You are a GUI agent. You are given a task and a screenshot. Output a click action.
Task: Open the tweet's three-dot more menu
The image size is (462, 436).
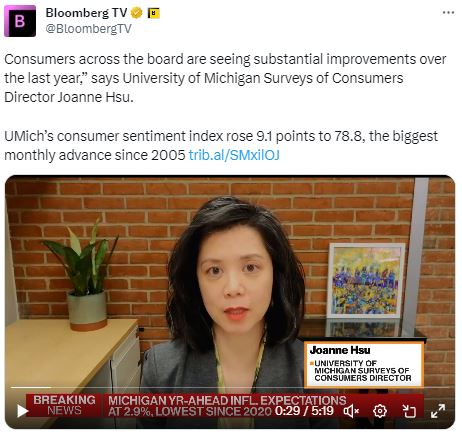tap(448, 13)
